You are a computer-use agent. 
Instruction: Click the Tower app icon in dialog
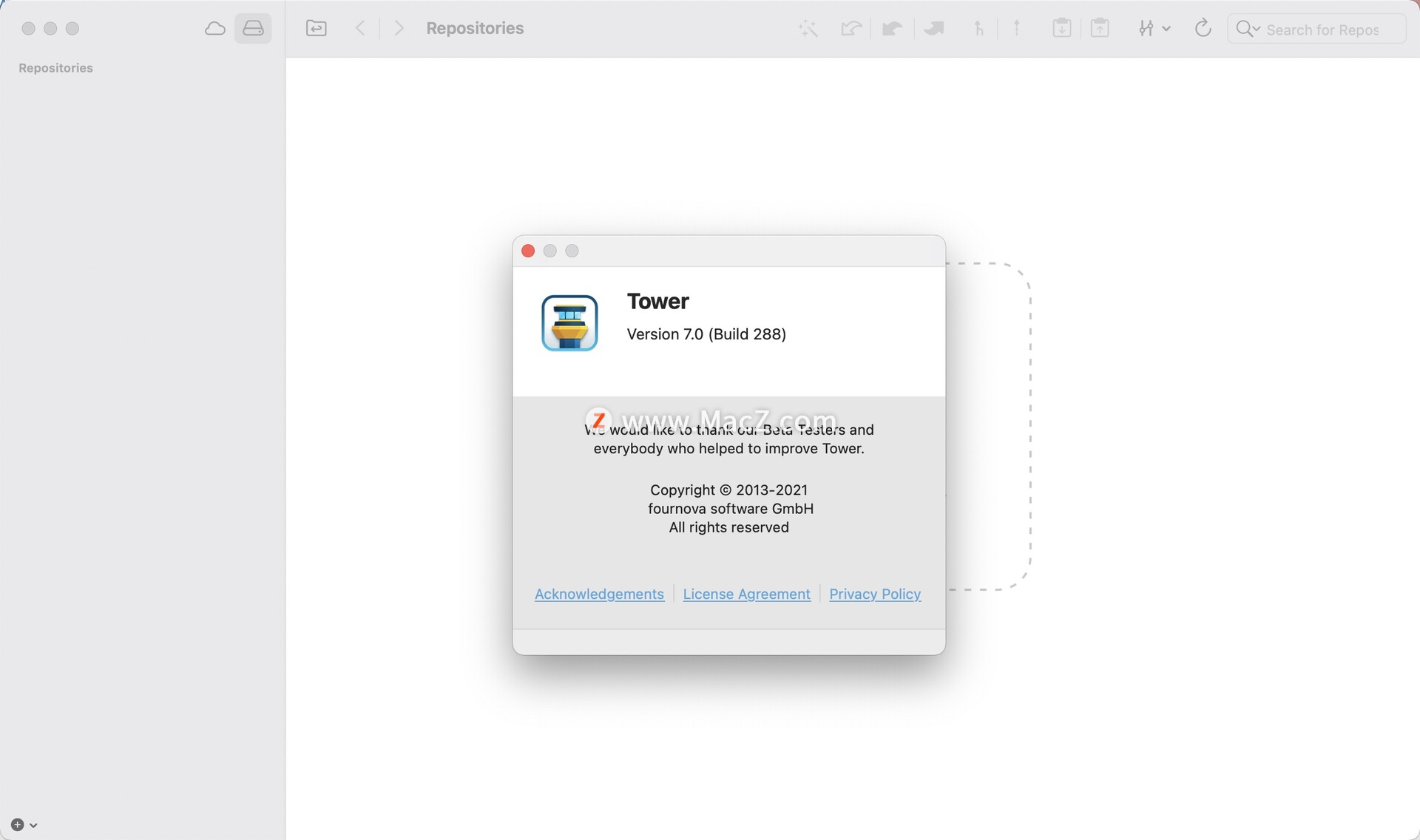(569, 323)
